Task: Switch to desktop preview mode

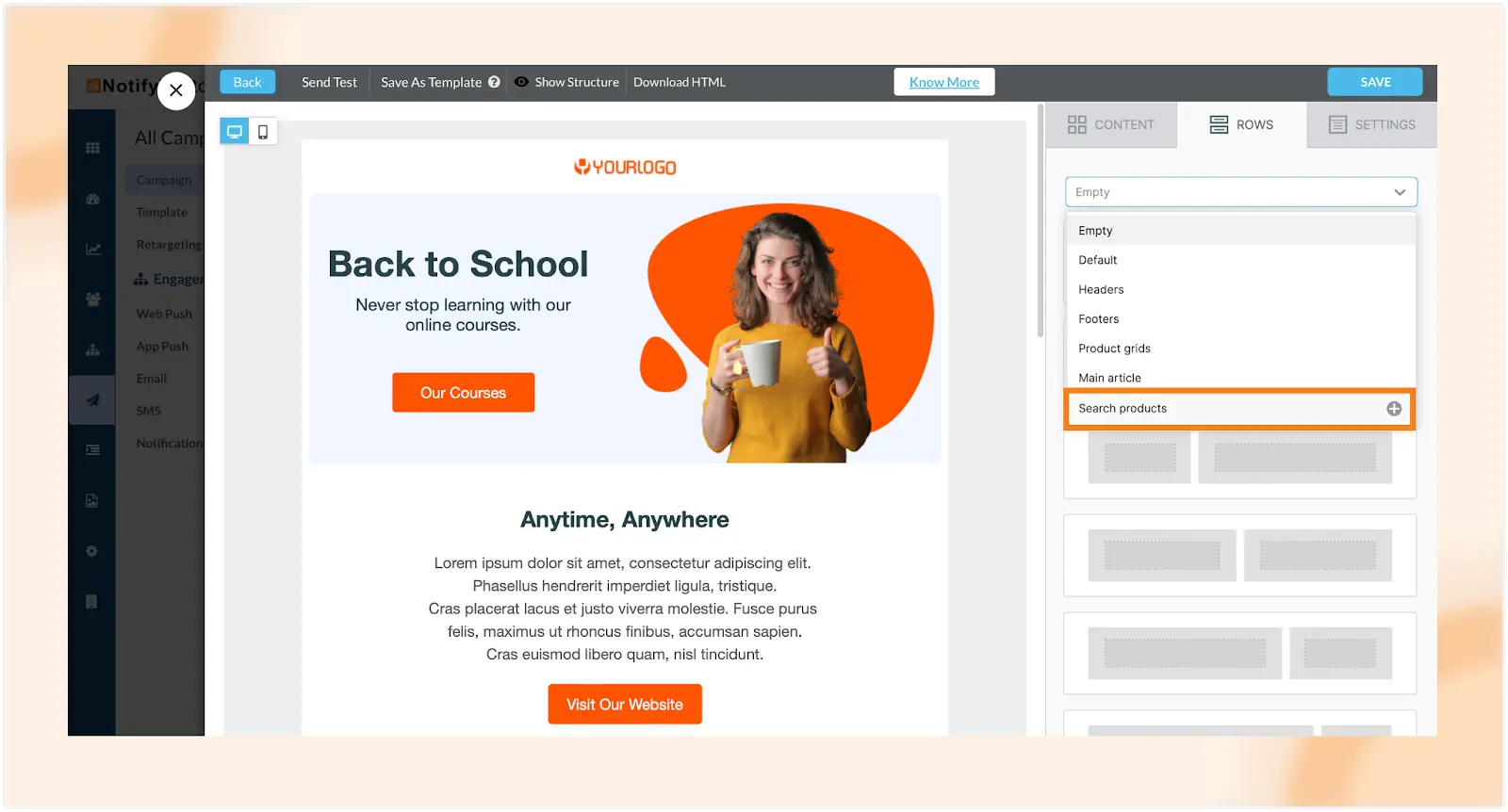Action: [235, 132]
